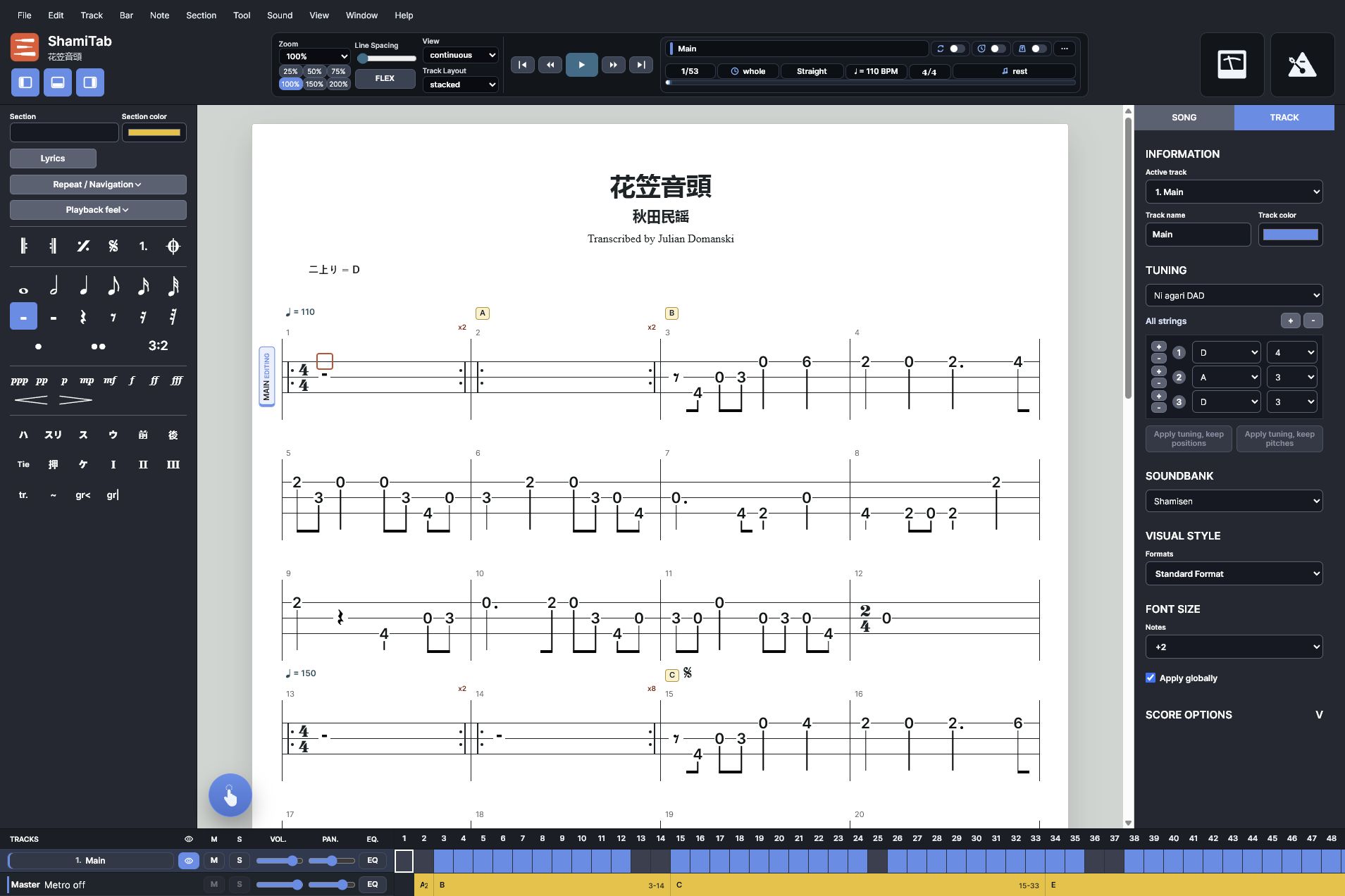Select the quarter rest symbol

click(x=83, y=317)
